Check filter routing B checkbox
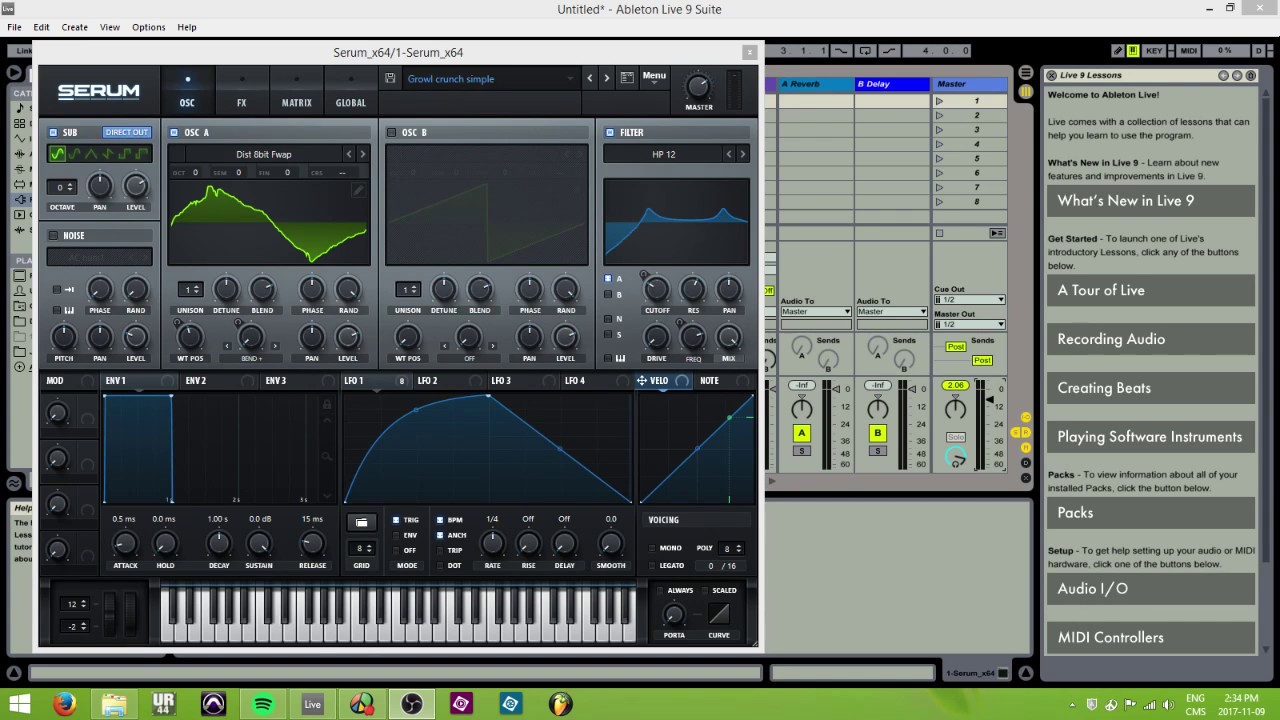1280x720 pixels. coord(607,295)
